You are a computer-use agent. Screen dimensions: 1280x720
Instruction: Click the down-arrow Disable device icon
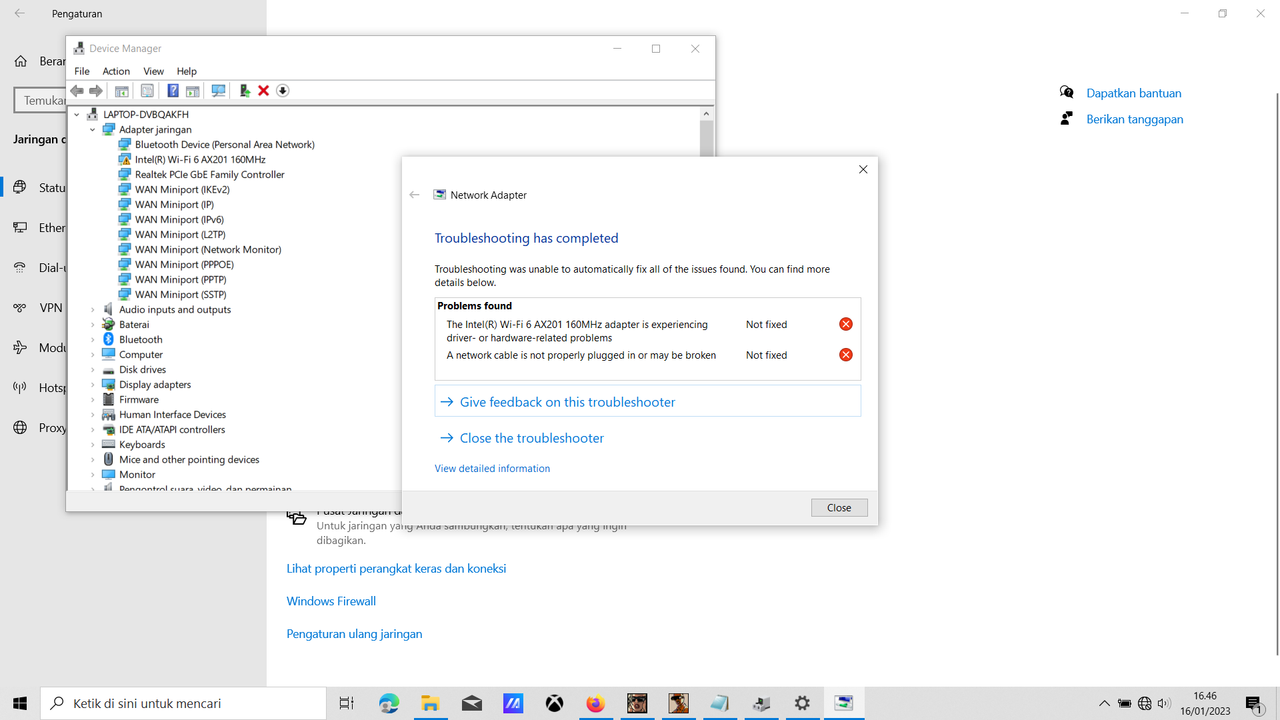click(x=282, y=91)
